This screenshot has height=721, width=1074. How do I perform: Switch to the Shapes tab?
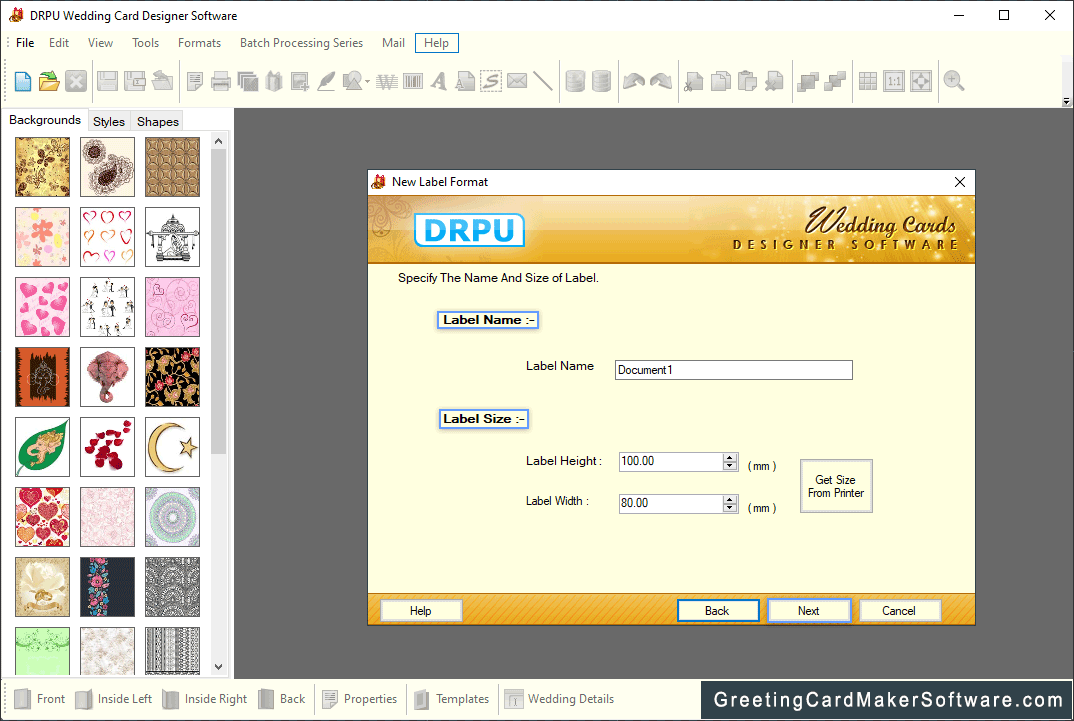click(158, 121)
